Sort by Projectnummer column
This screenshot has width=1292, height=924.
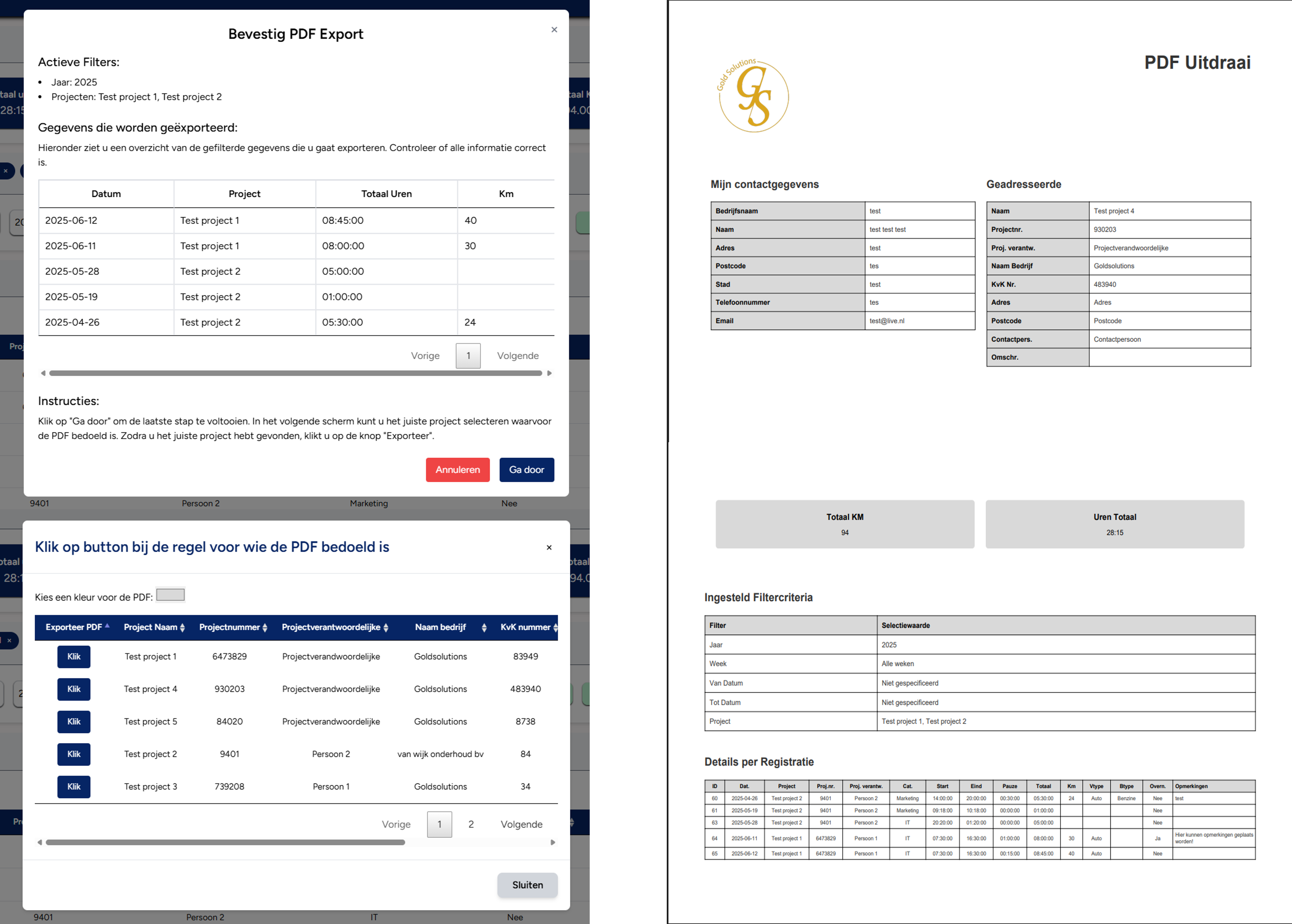click(x=233, y=627)
